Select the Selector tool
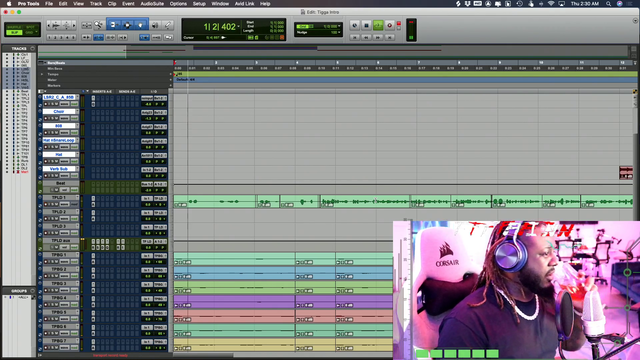The width and height of the screenshot is (640, 360). [x=127, y=25]
